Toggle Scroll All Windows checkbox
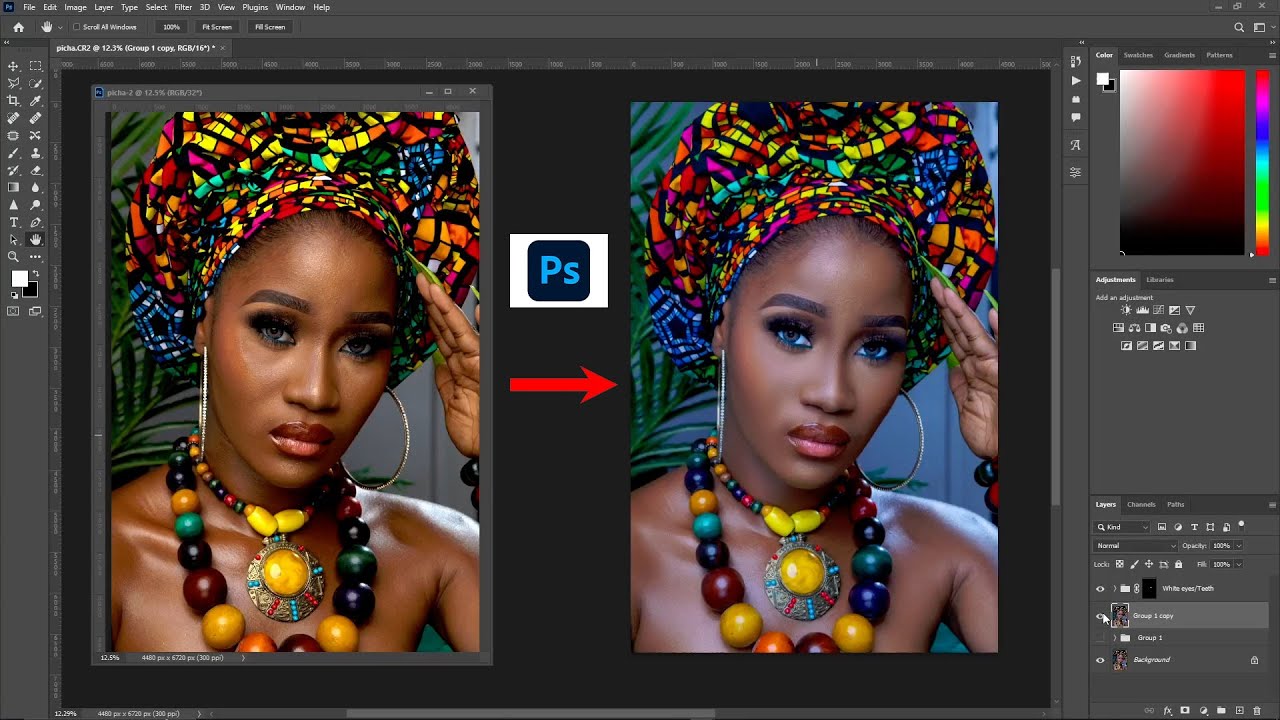 (x=77, y=27)
